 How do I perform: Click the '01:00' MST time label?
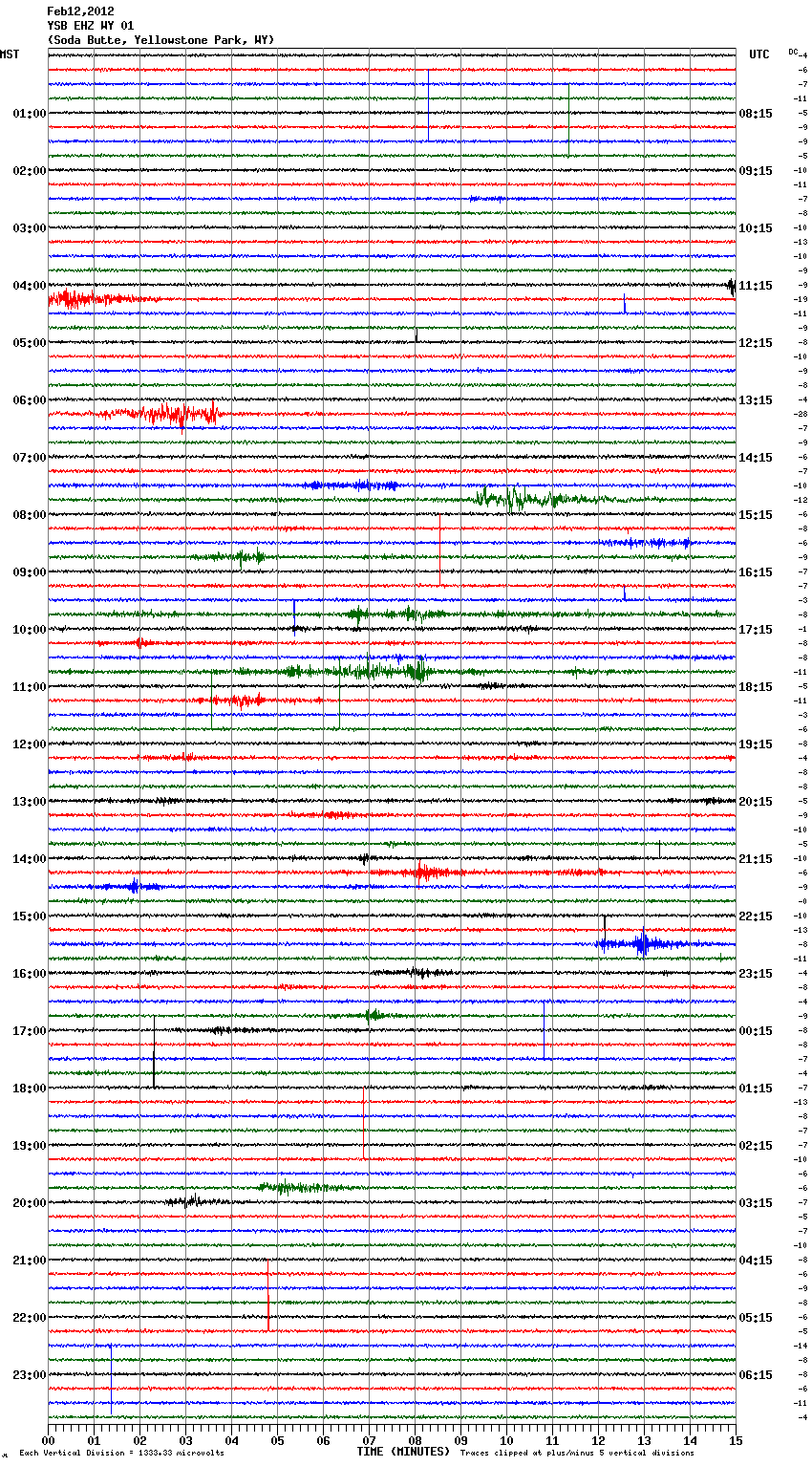pos(30,114)
